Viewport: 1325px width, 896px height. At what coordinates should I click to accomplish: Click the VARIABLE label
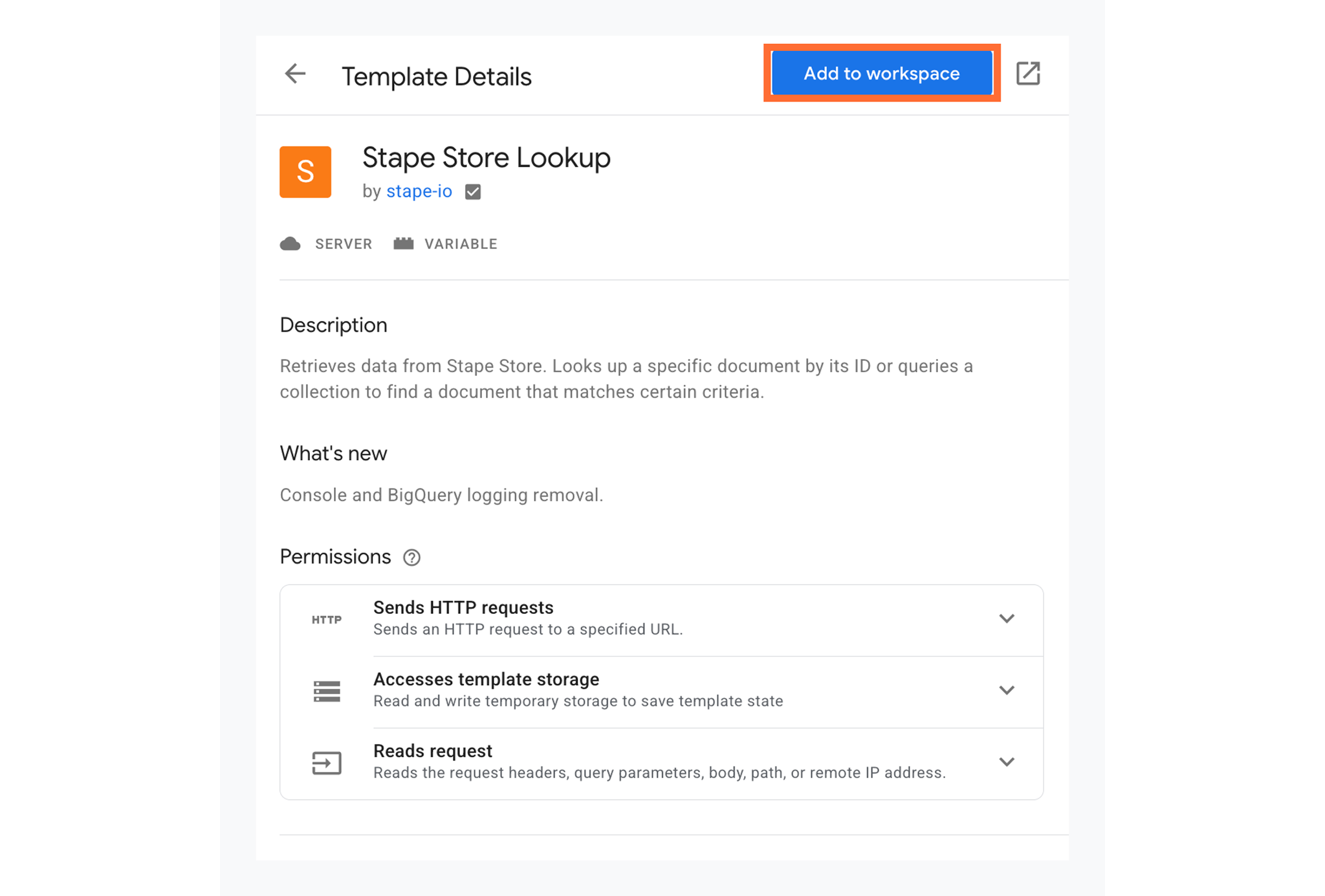tap(461, 244)
